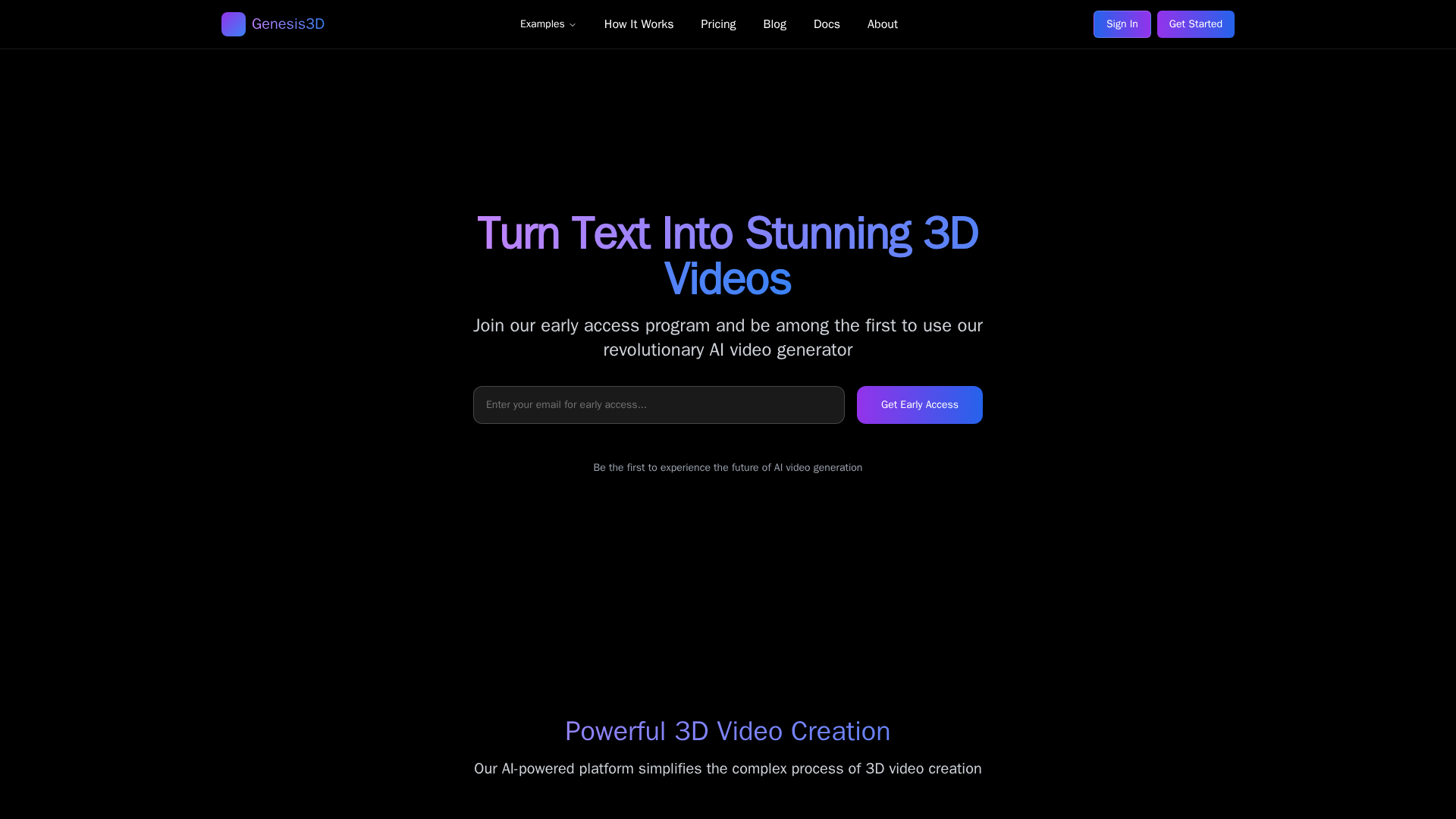Screen dimensions: 1456x819
Task: Click the 'Be the first to experience' tagline
Action: 727,468
